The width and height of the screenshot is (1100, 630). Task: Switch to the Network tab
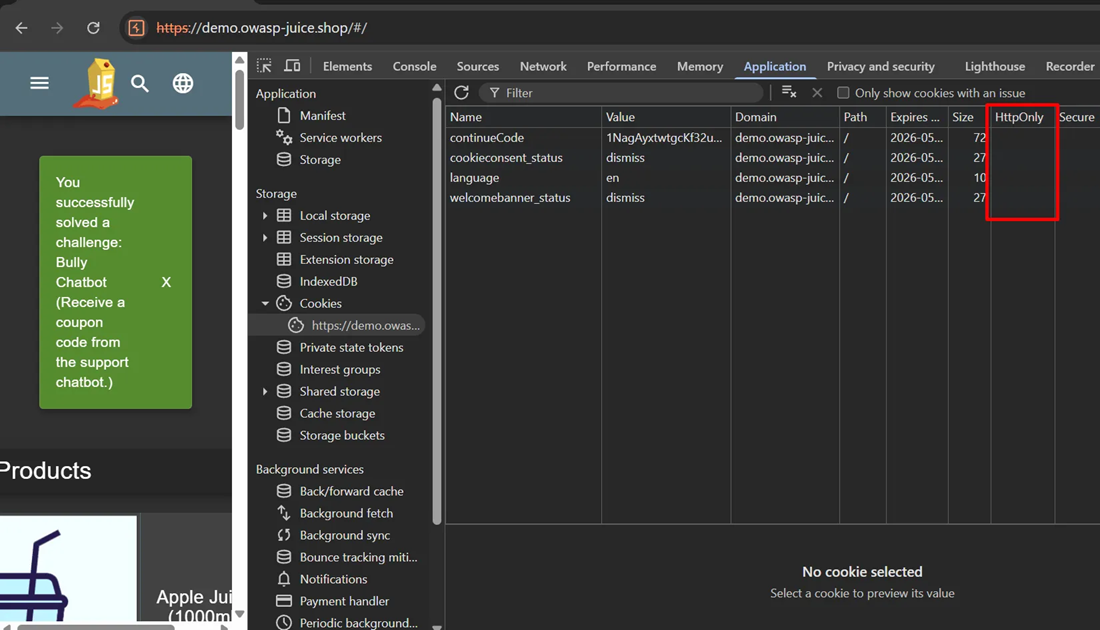[x=543, y=66]
